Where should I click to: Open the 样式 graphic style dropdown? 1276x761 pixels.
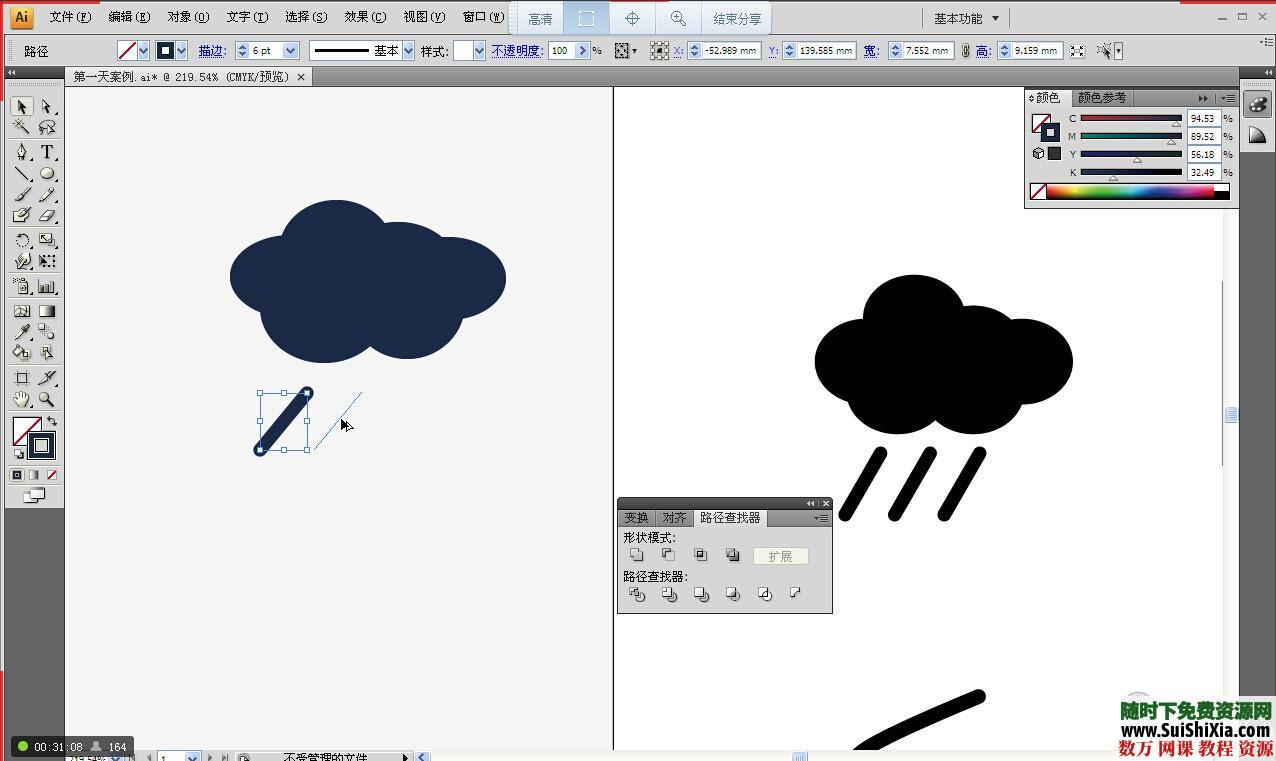(x=479, y=51)
